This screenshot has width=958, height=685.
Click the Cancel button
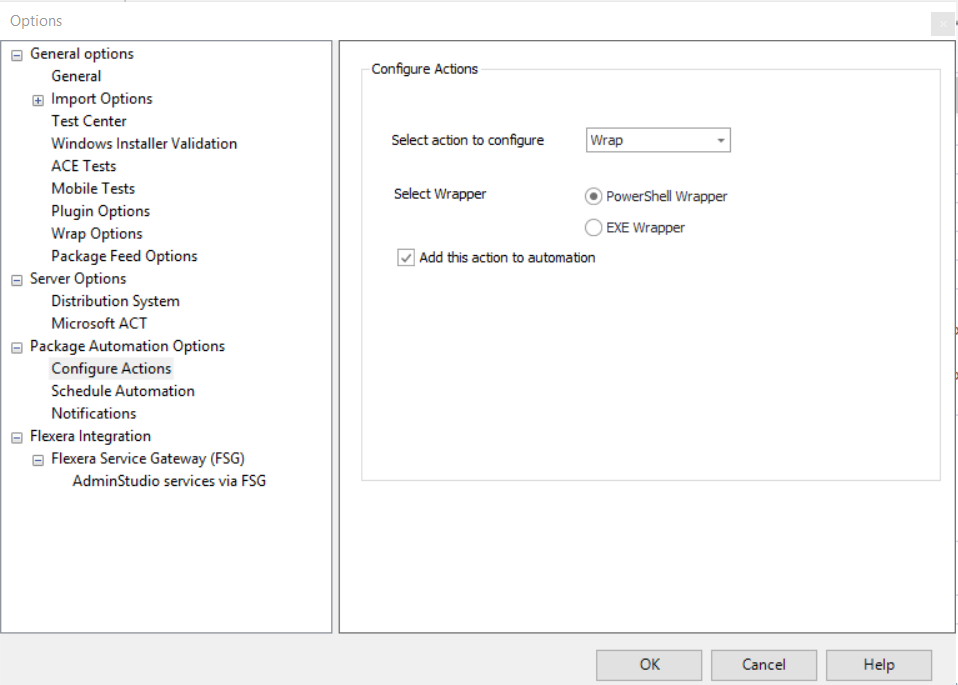(x=763, y=665)
